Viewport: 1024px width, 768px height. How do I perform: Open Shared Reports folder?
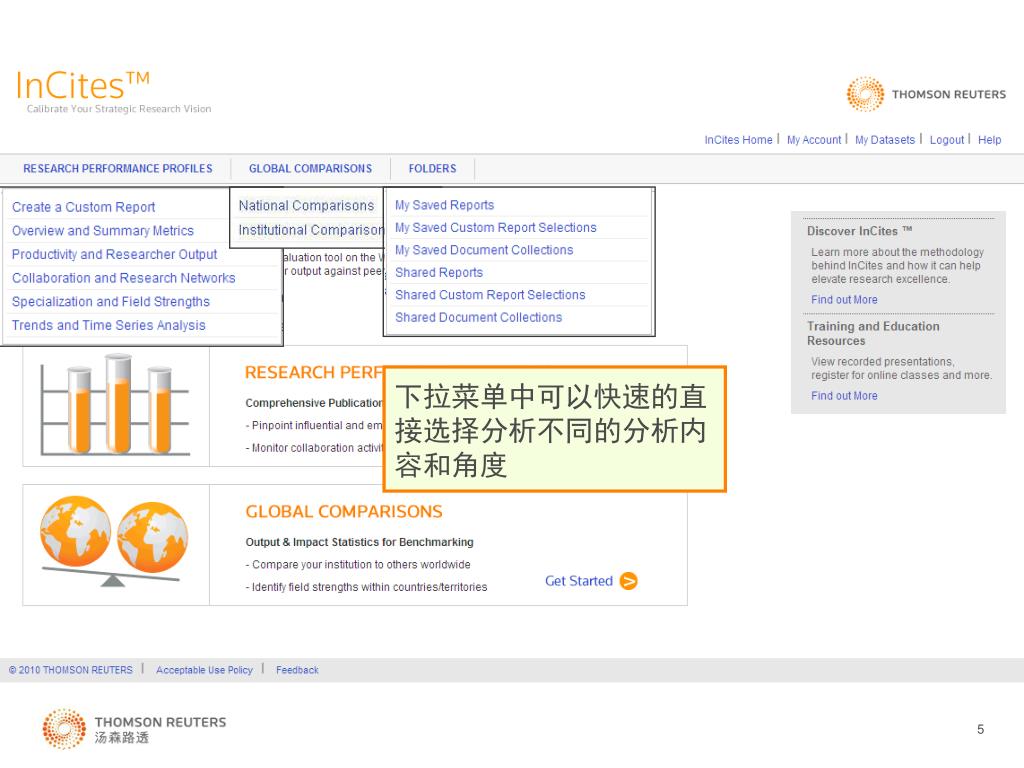pos(439,272)
